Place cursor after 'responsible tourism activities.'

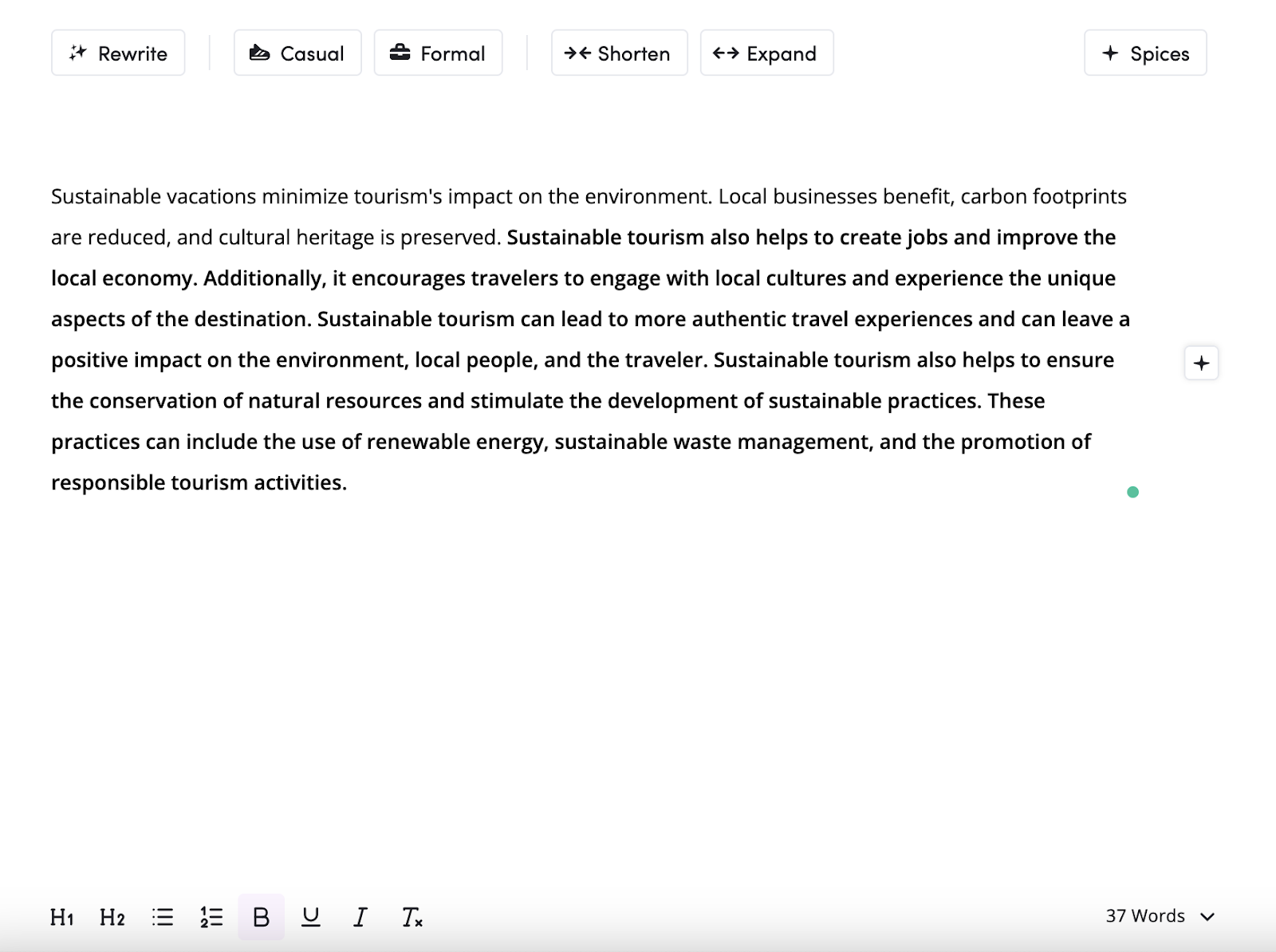point(349,482)
